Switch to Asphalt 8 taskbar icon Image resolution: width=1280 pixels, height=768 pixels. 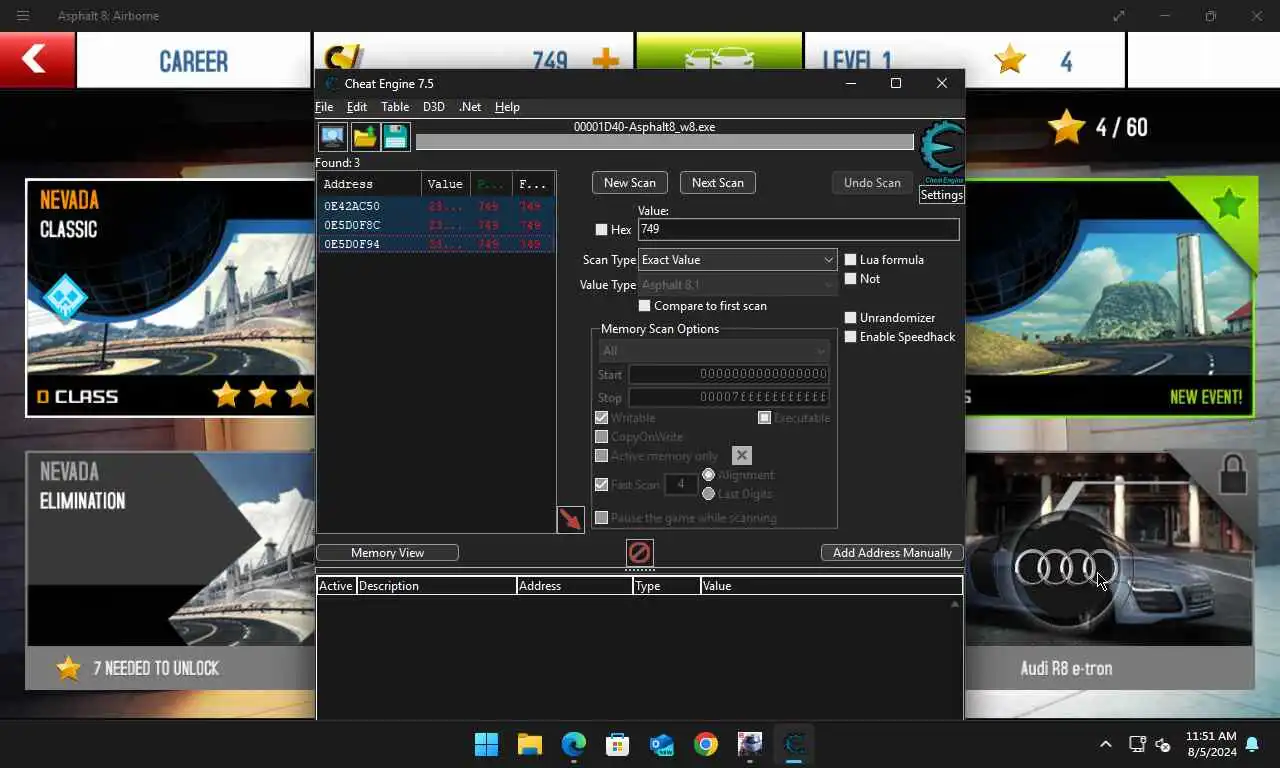tap(750, 744)
